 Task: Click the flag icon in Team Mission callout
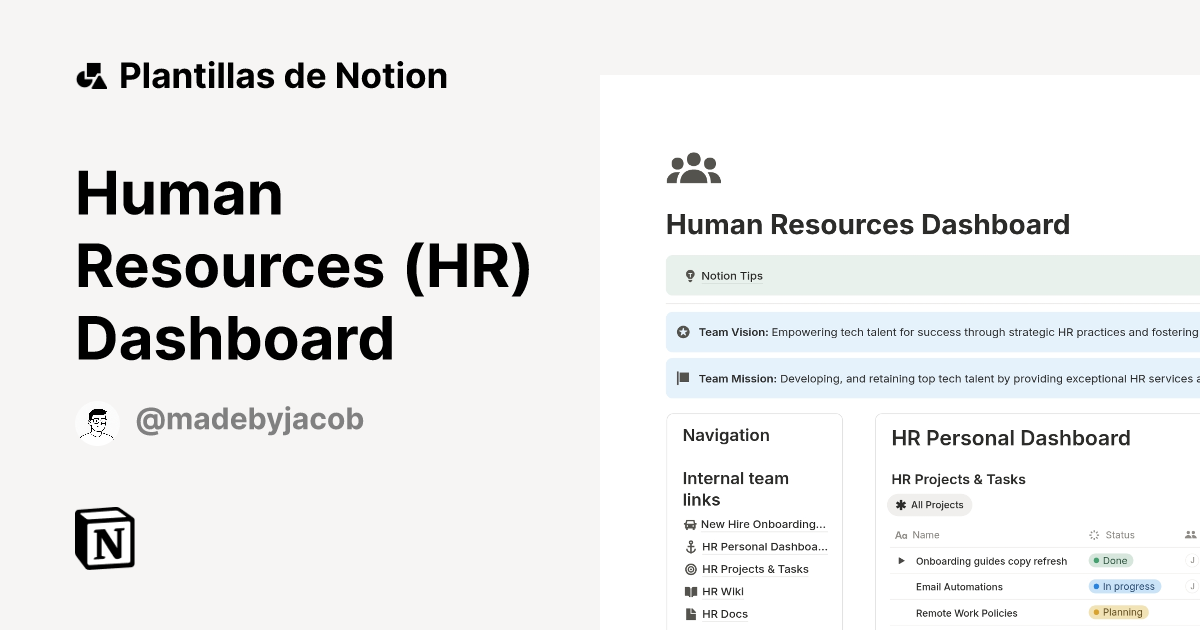pos(682,378)
